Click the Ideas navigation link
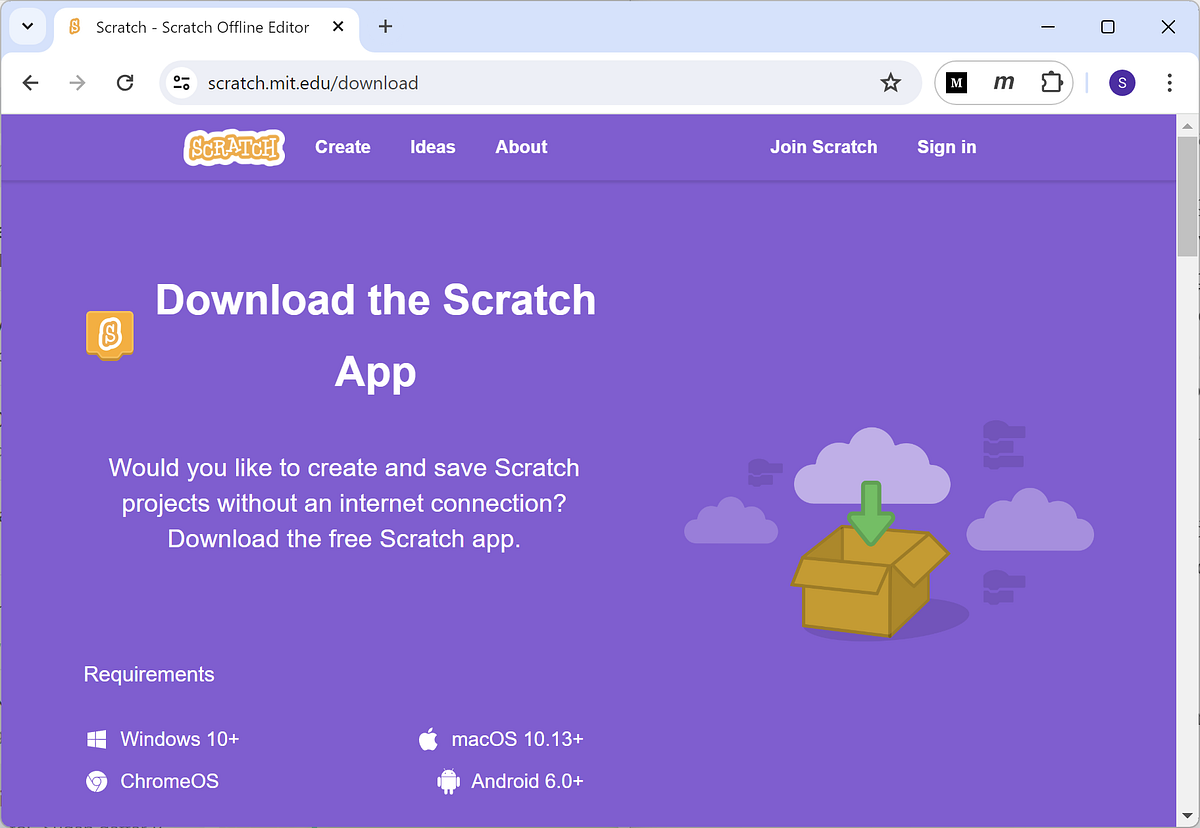This screenshot has width=1200, height=828. (x=432, y=147)
